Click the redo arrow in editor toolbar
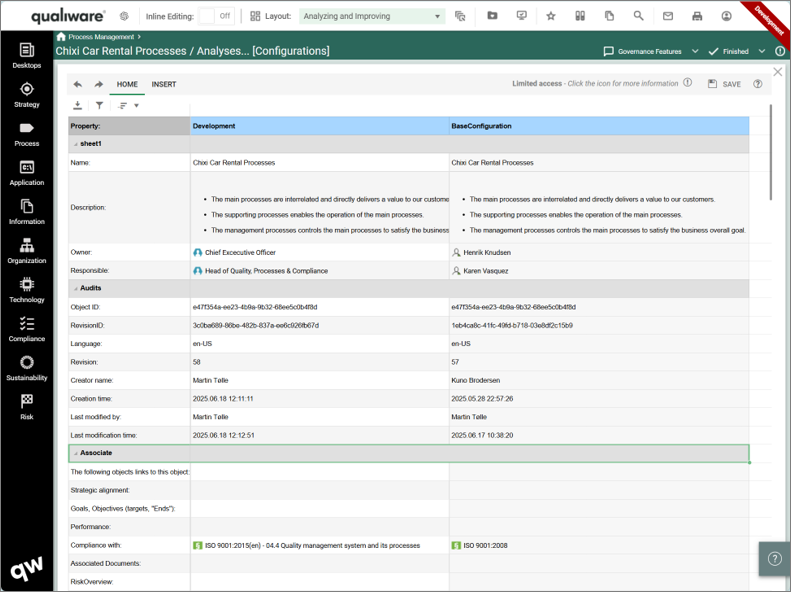This screenshot has height=592, width=791. 99,84
